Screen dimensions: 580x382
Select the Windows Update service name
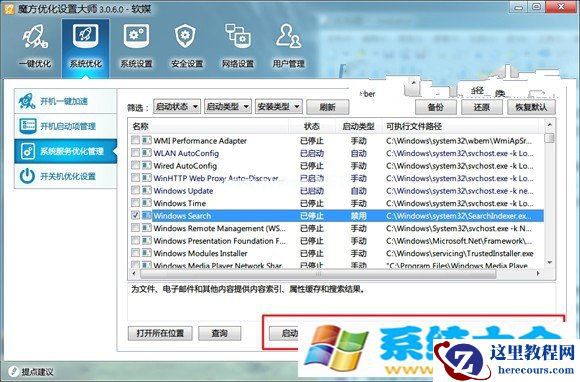[183, 191]
